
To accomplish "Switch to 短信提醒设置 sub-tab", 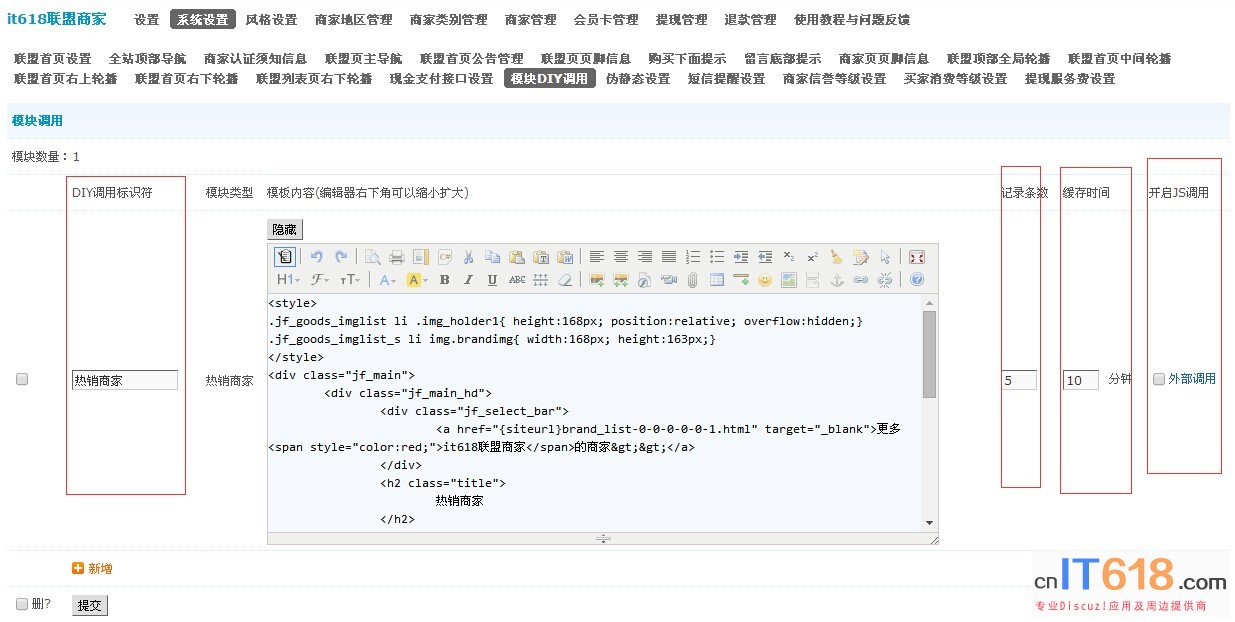I will point(726,79).
